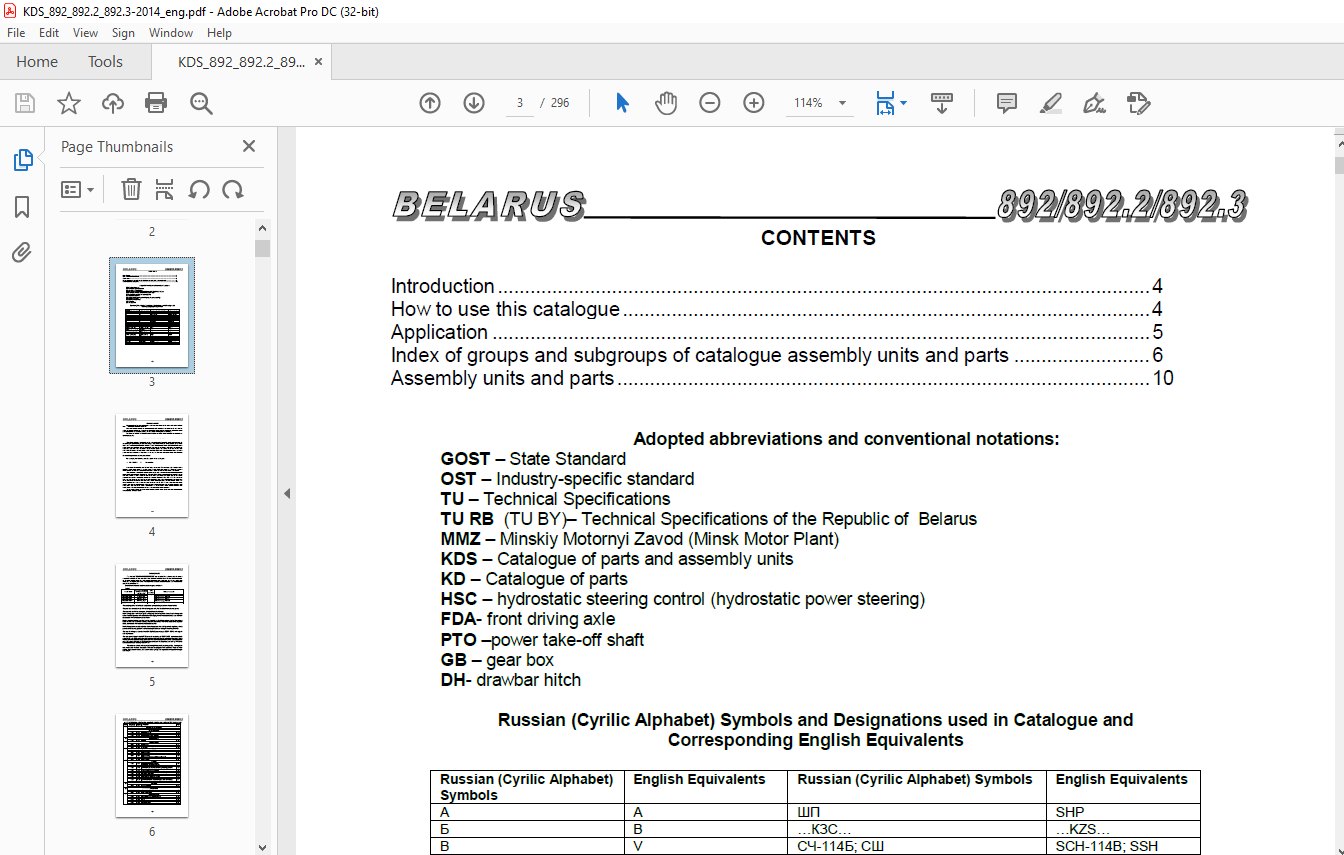
Task: Open the Attachments paperclip pane
Action: point(22,253)
